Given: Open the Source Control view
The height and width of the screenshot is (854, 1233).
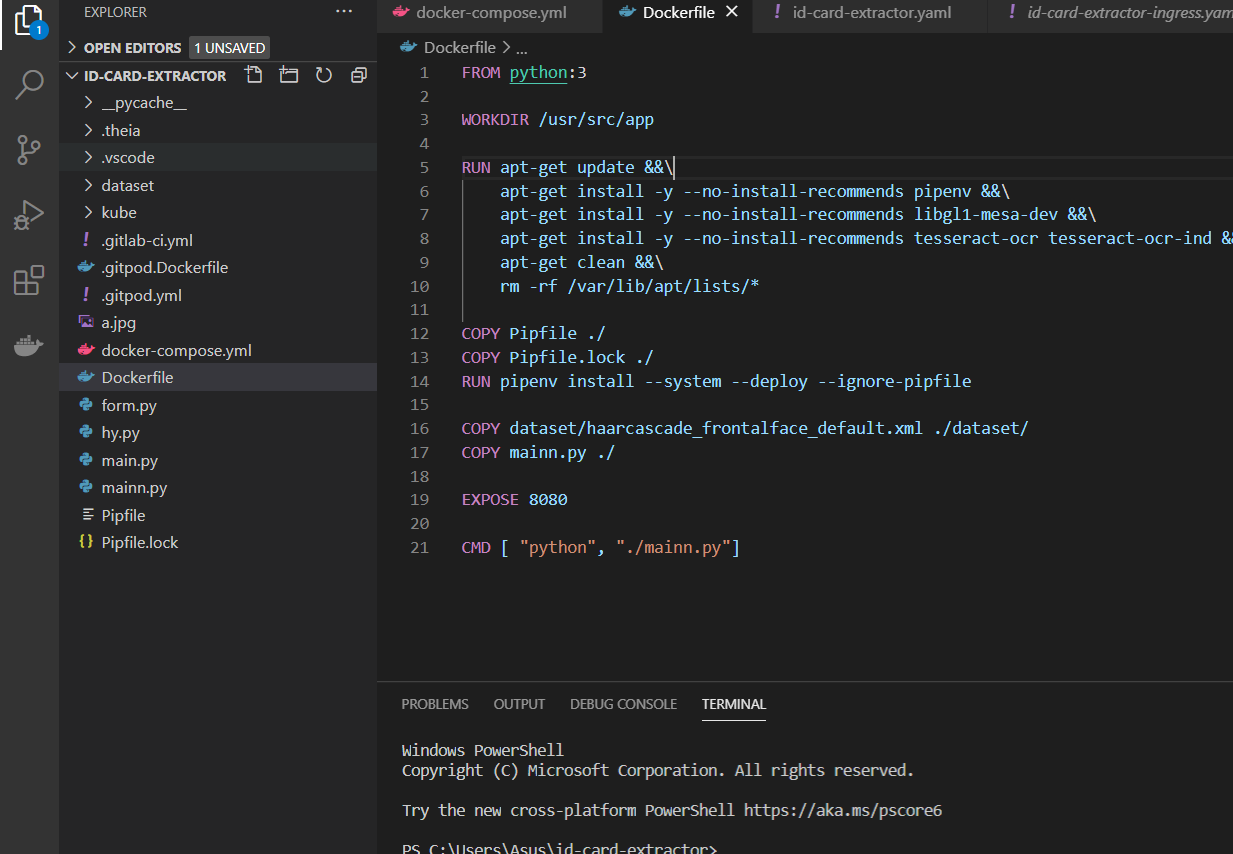Looking at the screenshot, I should click(29, 150).
